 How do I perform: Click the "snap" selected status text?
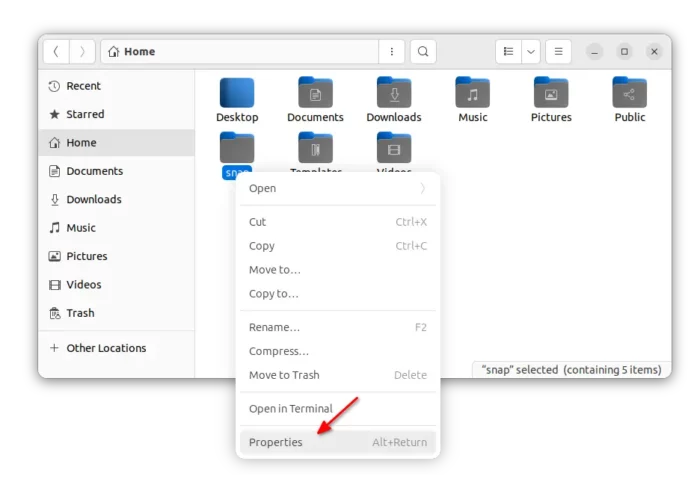pos(571,370)
